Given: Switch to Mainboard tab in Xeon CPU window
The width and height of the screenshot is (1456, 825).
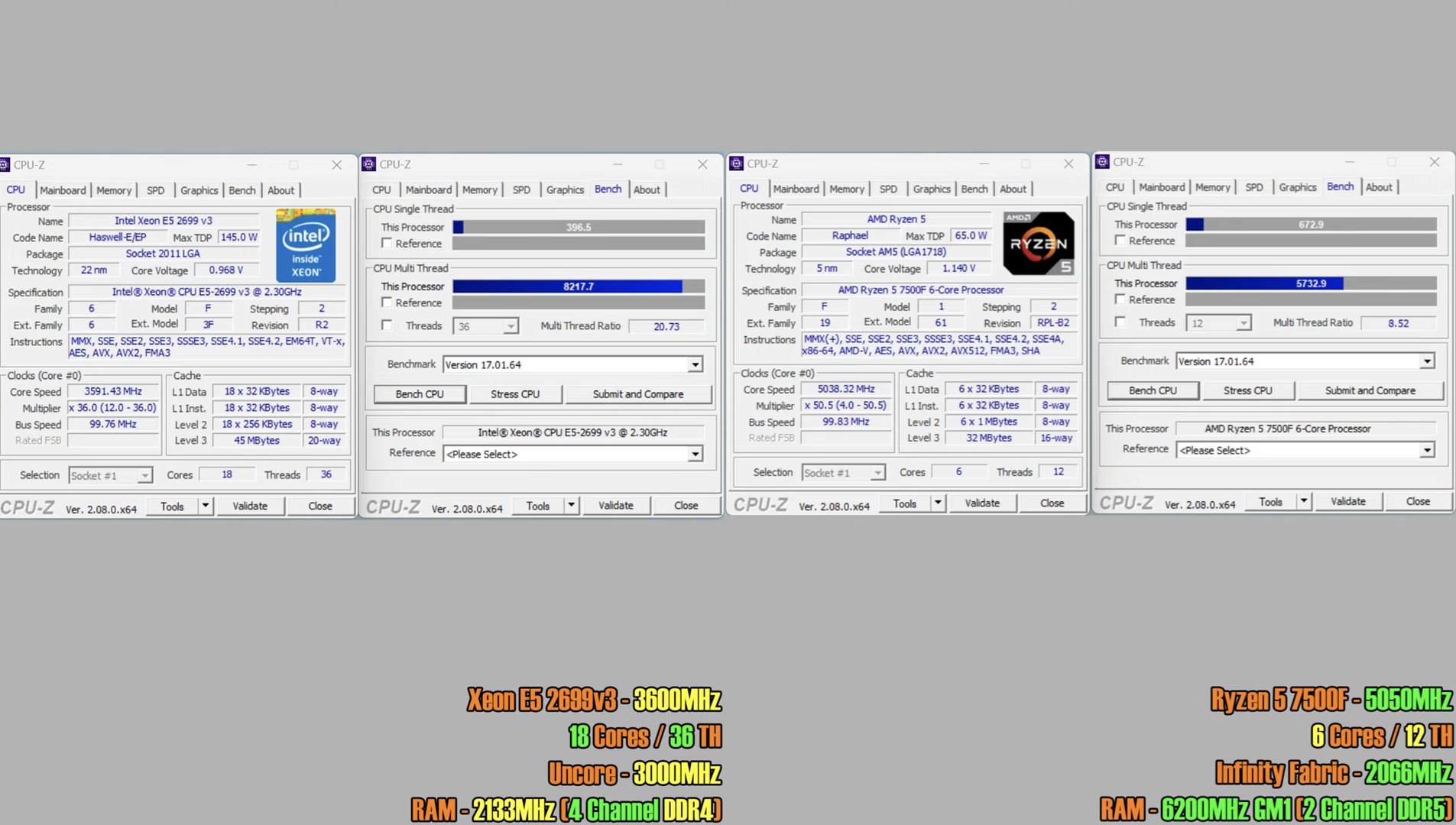Looking at the screenshot, I should pos(63,190).
